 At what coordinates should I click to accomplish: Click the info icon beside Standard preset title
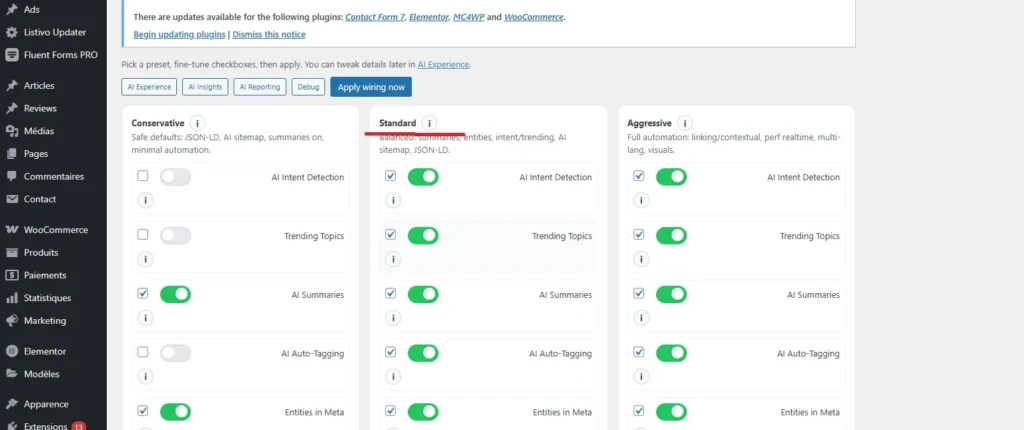(x=429, y=123)
